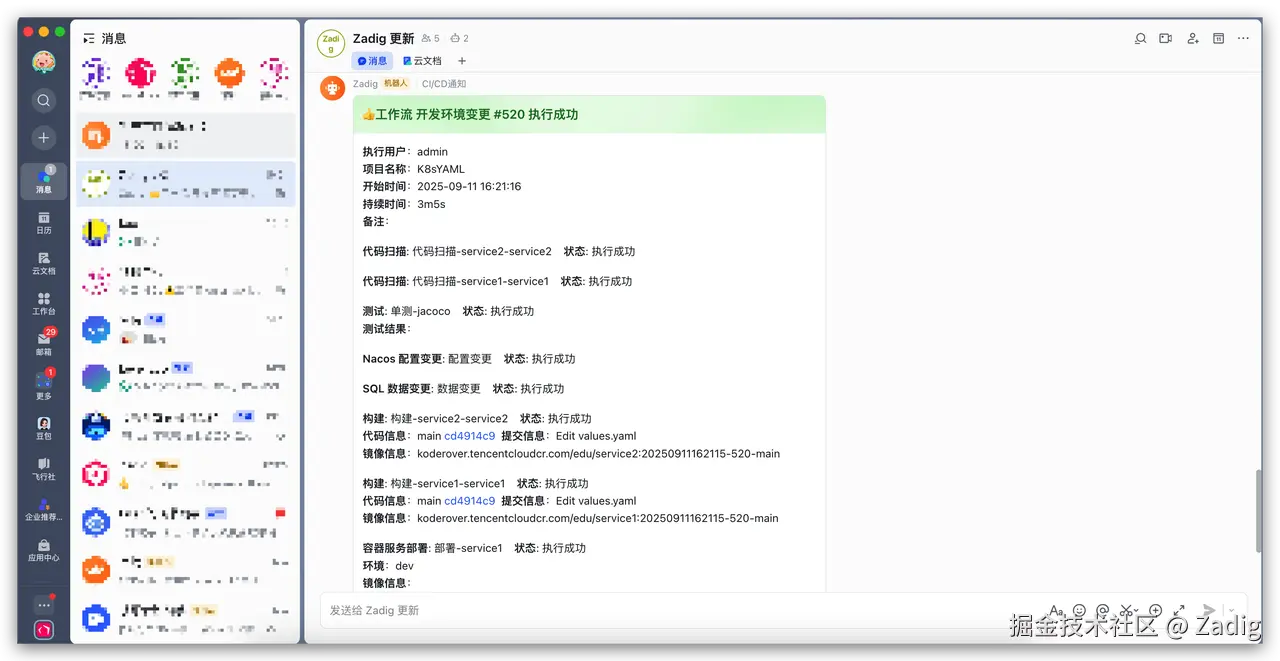Click the Nacos 配置变更 status line
This screenshot has width=1280, height=661.
click(469, 359)
